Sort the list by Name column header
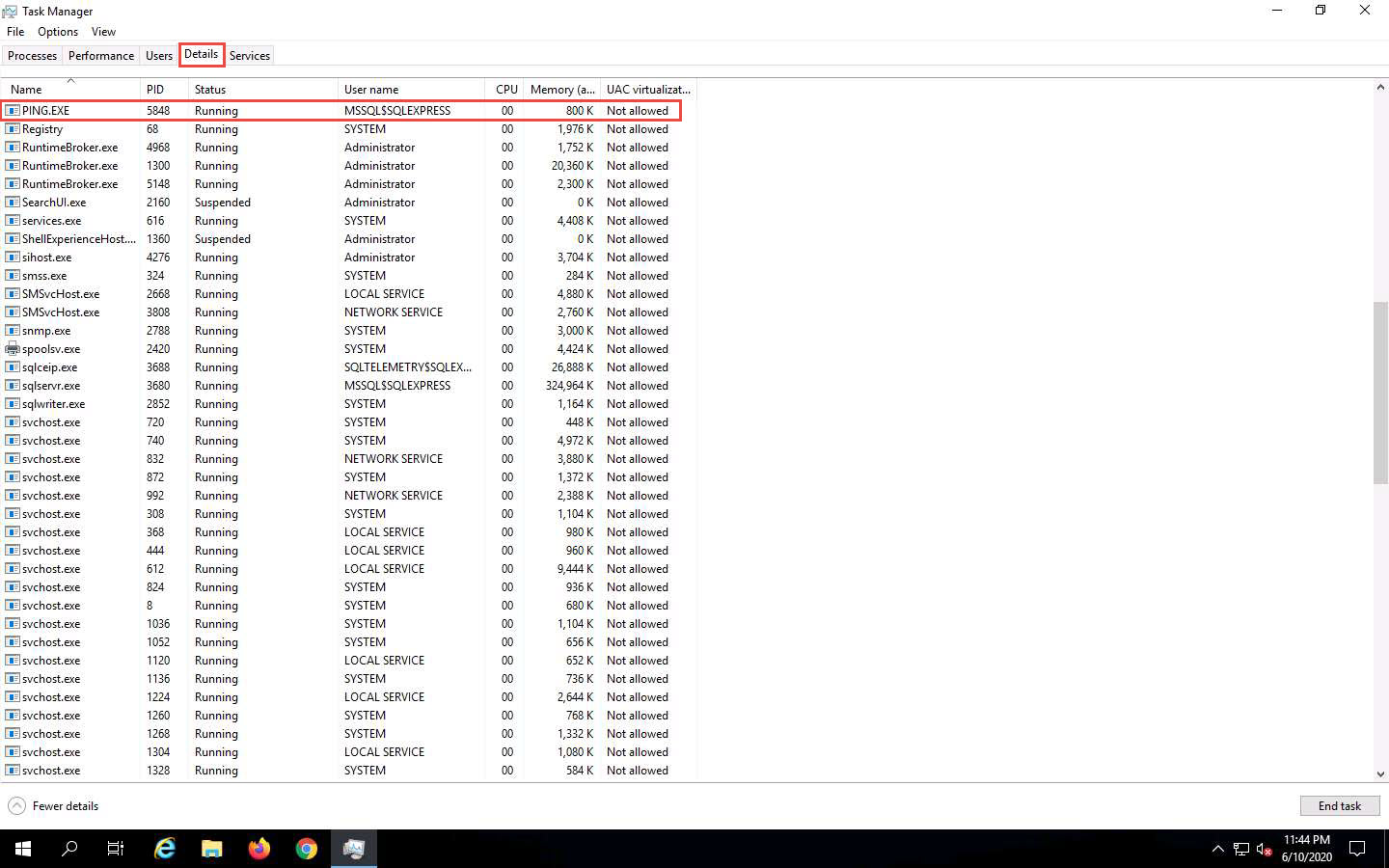This screenshot has width=1389, height=868. [x=26, y=90]
